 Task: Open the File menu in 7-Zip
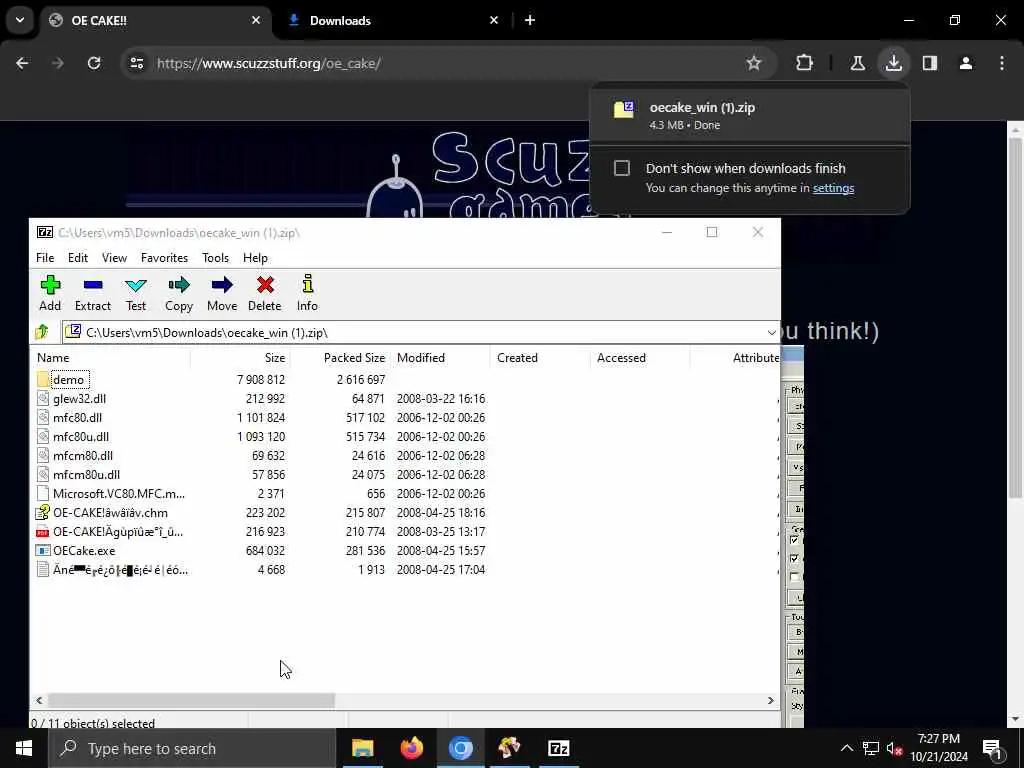(x=45, y=258)
